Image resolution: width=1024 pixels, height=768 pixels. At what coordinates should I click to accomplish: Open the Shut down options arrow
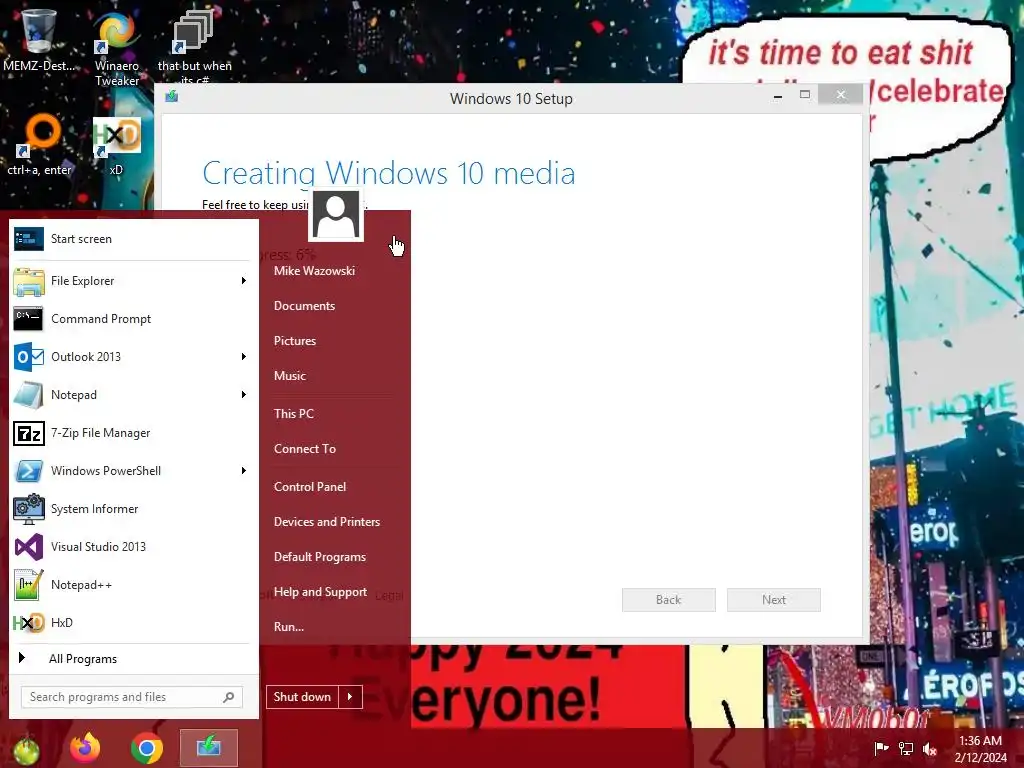pos(350,697)
